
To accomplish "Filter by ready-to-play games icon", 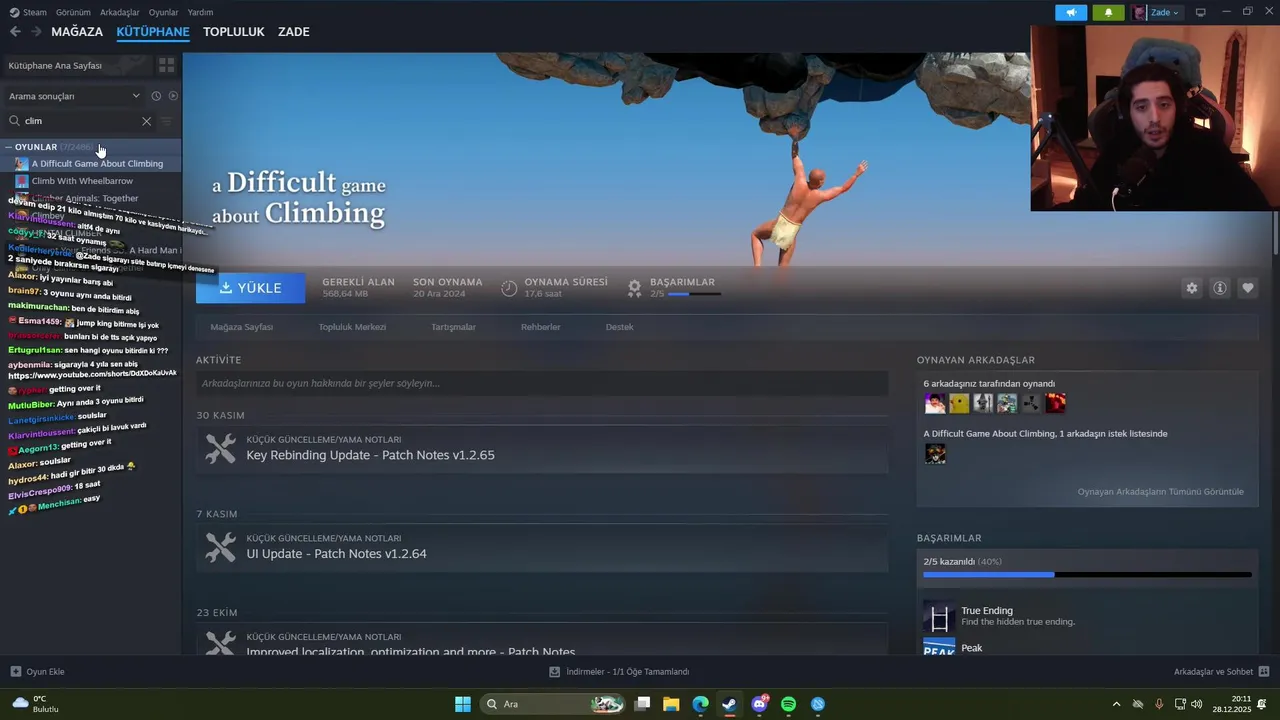I will (x=173, y=96).
